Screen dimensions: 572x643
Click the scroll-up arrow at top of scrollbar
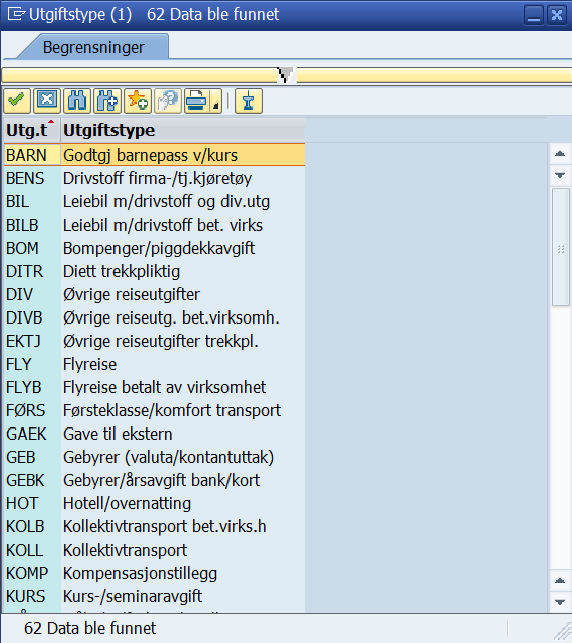560,154
